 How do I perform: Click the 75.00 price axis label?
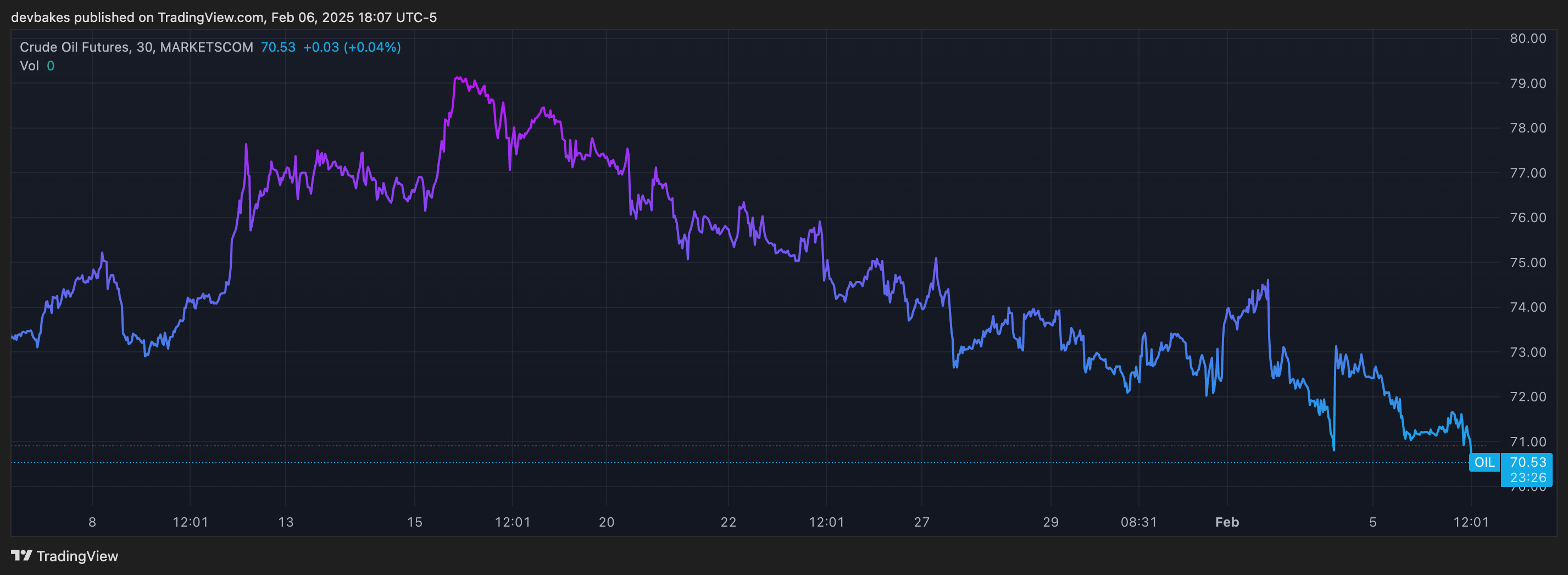click(x=1528, y=263)
